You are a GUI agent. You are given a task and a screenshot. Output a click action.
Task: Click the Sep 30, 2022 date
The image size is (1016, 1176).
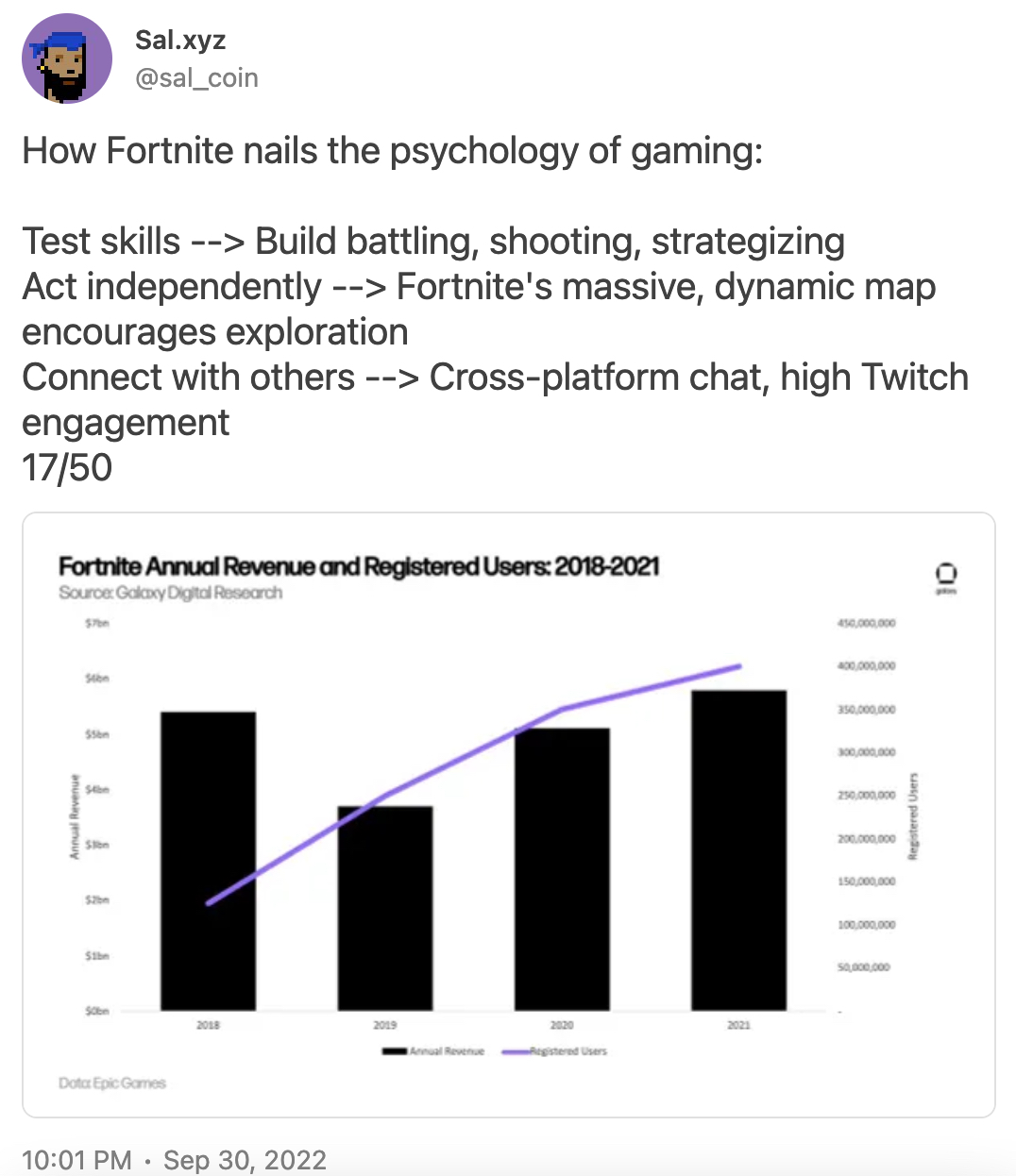[245, 1160]
